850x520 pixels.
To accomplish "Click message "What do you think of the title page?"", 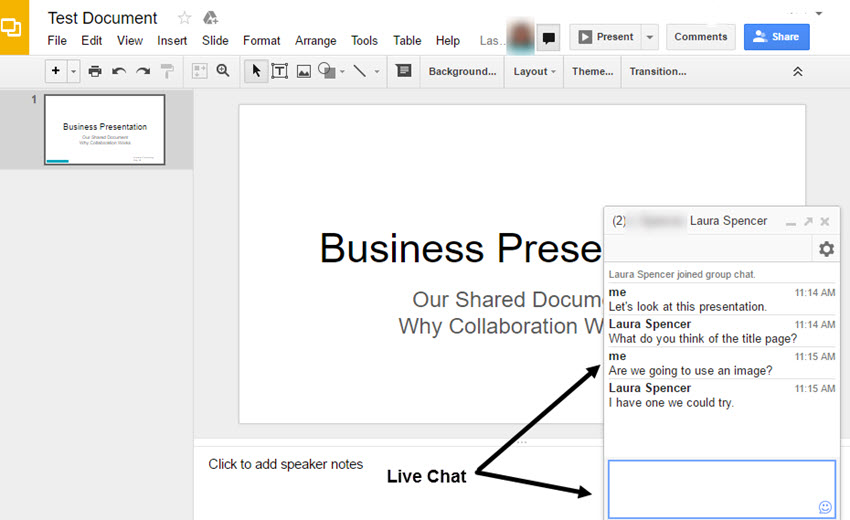I will tap(703, 339).
